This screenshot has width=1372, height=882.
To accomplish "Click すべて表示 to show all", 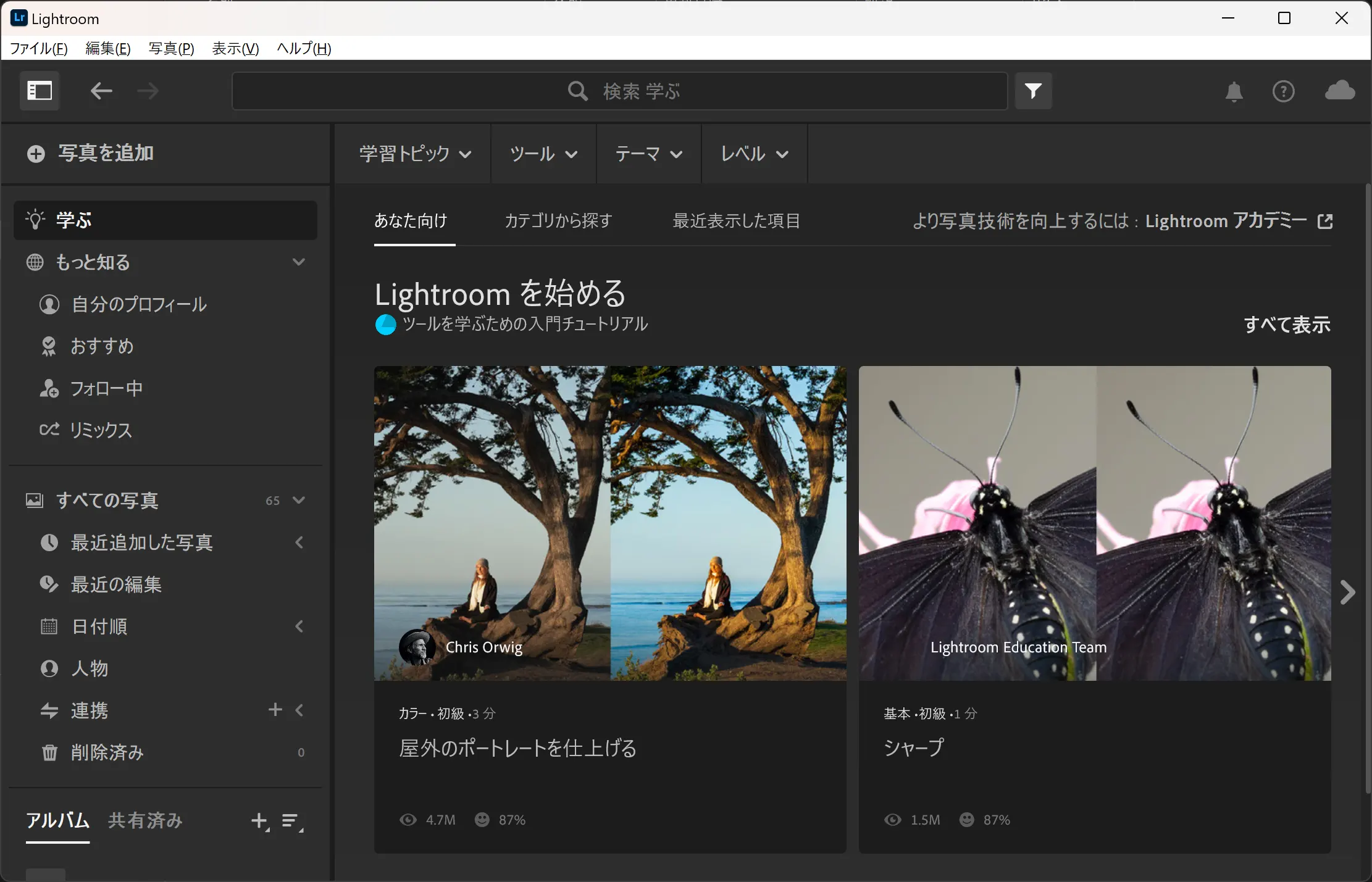I will (x=1287, y=324).
